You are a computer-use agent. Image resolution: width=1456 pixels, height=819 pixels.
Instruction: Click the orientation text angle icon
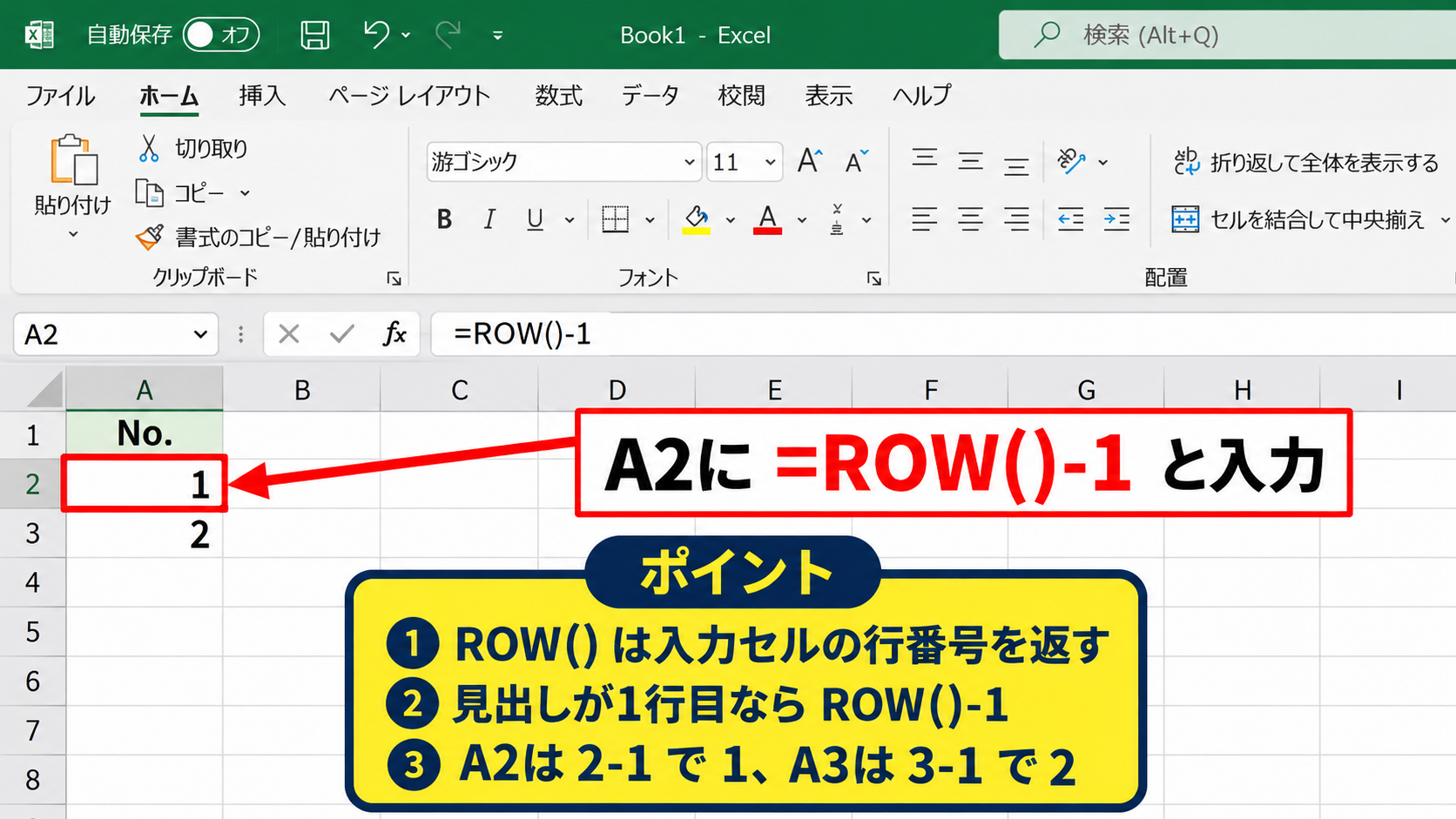point(1071,161)
